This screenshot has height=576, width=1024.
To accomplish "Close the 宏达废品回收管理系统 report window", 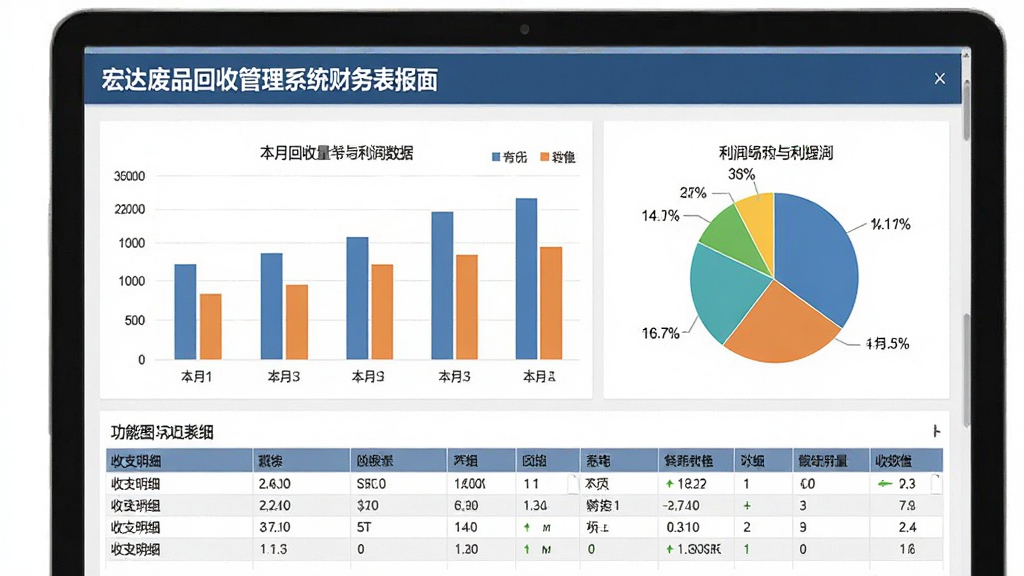I will (x=940, y=79).
